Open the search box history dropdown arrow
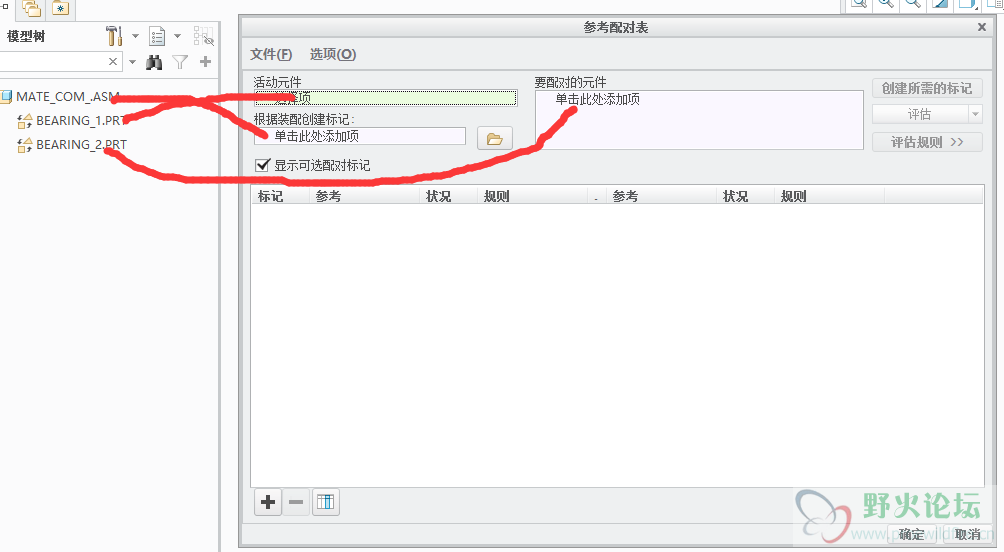 point(133,62)
